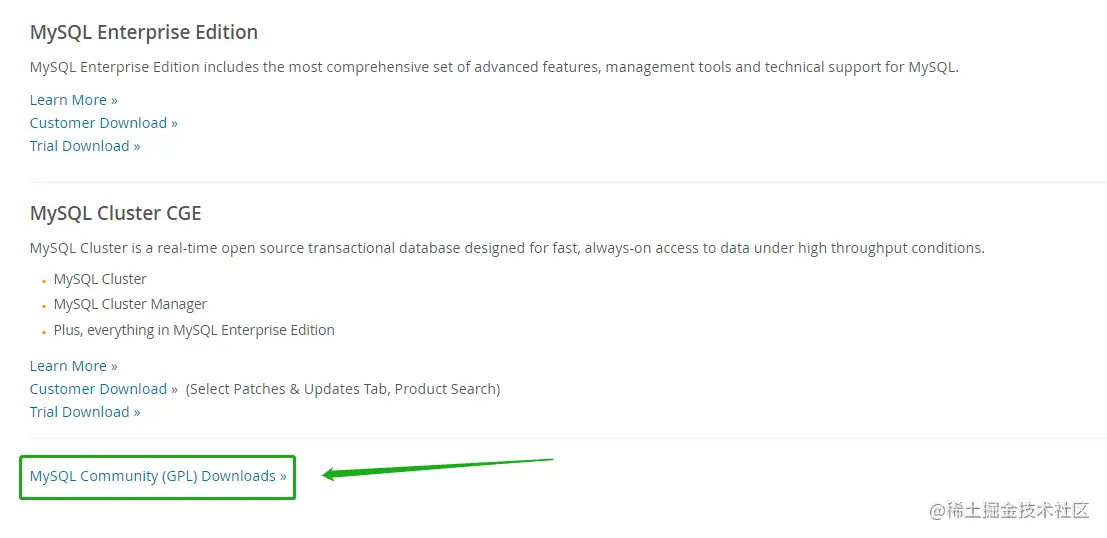Select the MySQL Cluster CGE heading
Image resolution: width=1107 pixels, height=538 pixels.
[x=116, y=213]
